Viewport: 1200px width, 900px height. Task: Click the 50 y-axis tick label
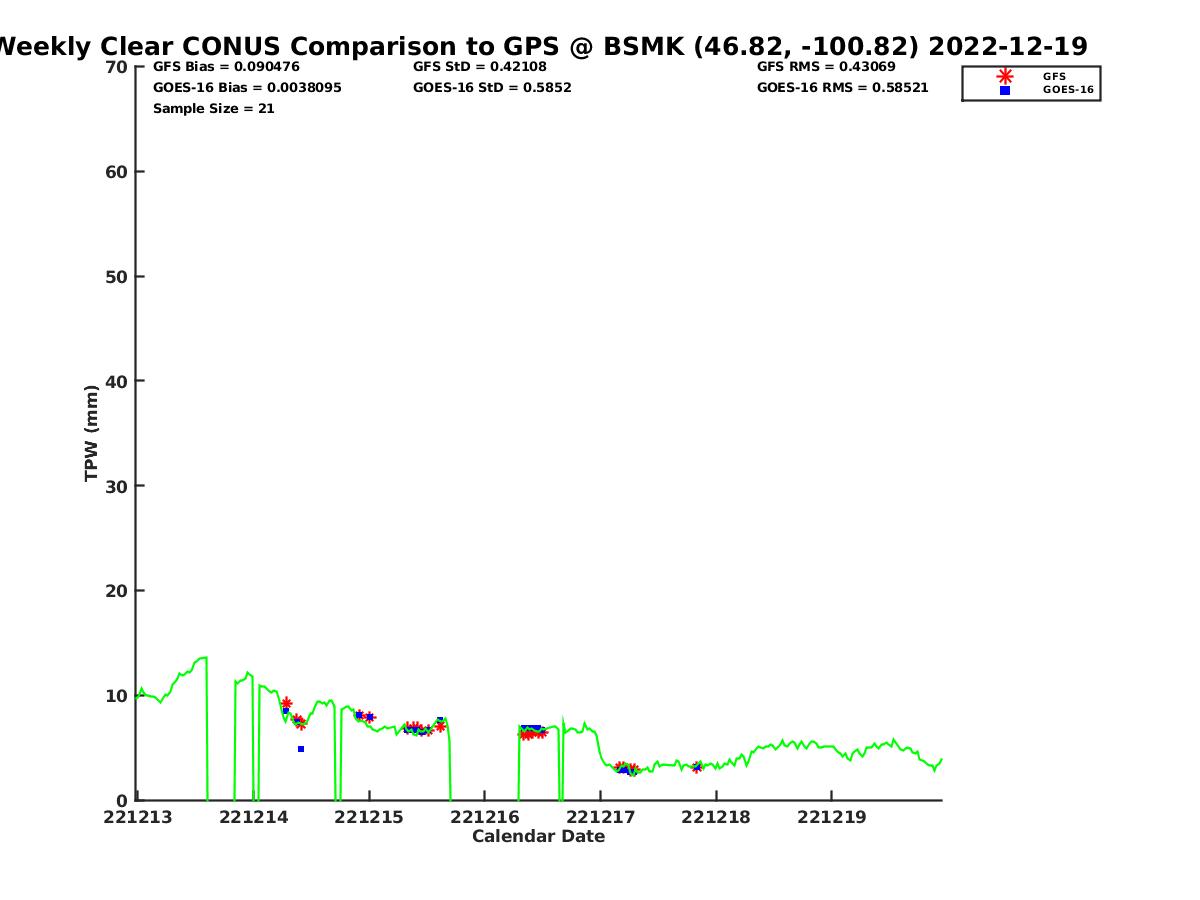[x=116, y=277]
